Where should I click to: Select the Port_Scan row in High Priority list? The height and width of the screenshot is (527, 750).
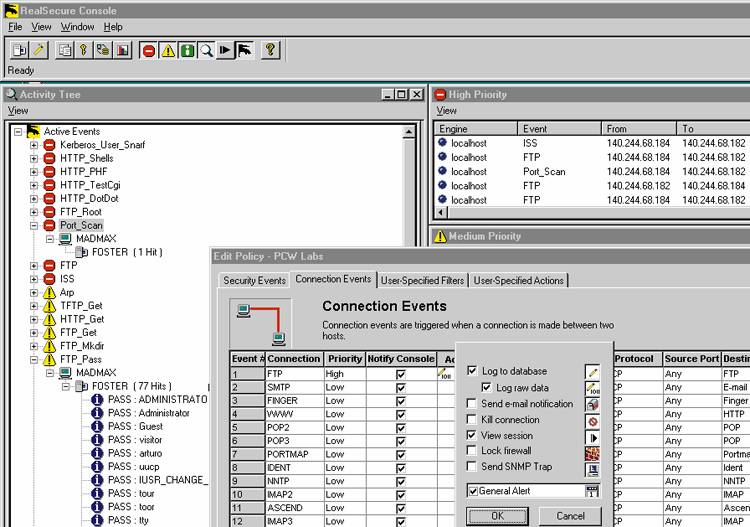[544, 172]
